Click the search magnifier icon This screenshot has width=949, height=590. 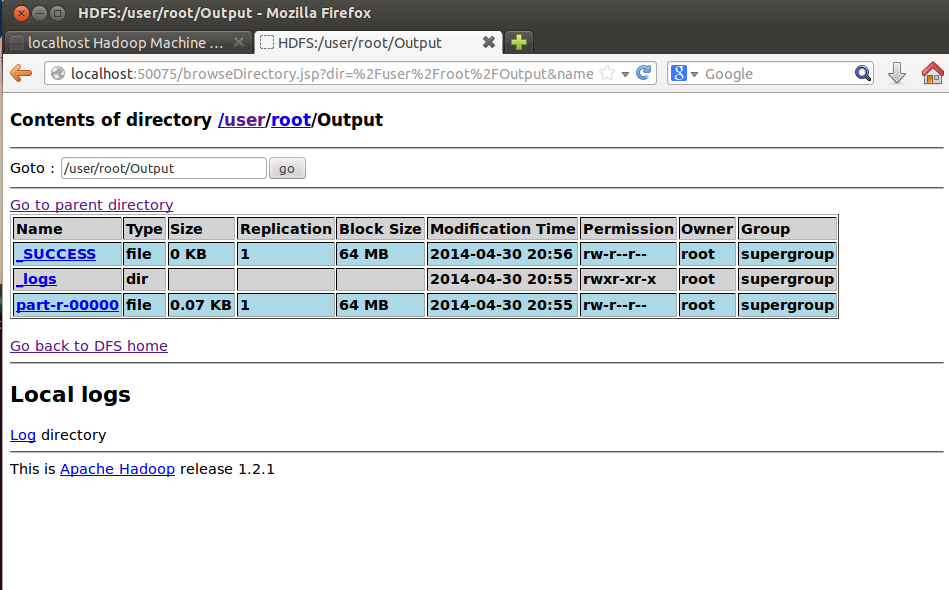pyautogui.click(x=862, y=73)
